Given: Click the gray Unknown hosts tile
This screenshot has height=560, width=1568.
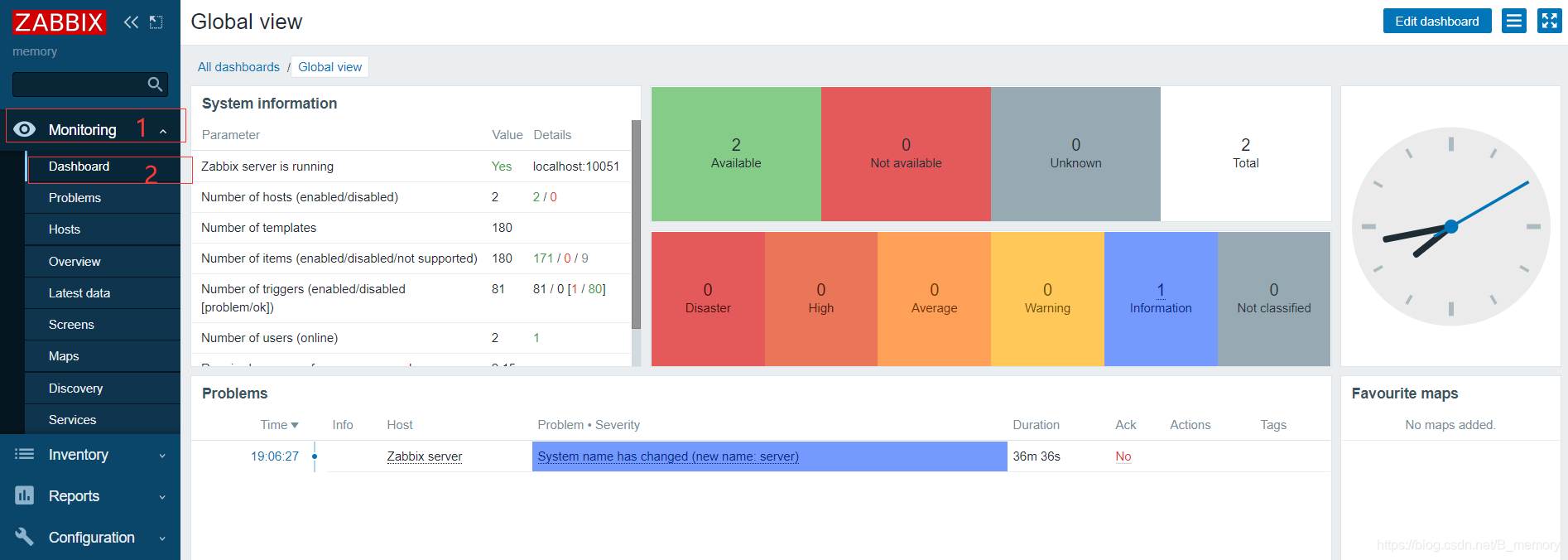Looking at the screenshot, I should [1075, 154].
